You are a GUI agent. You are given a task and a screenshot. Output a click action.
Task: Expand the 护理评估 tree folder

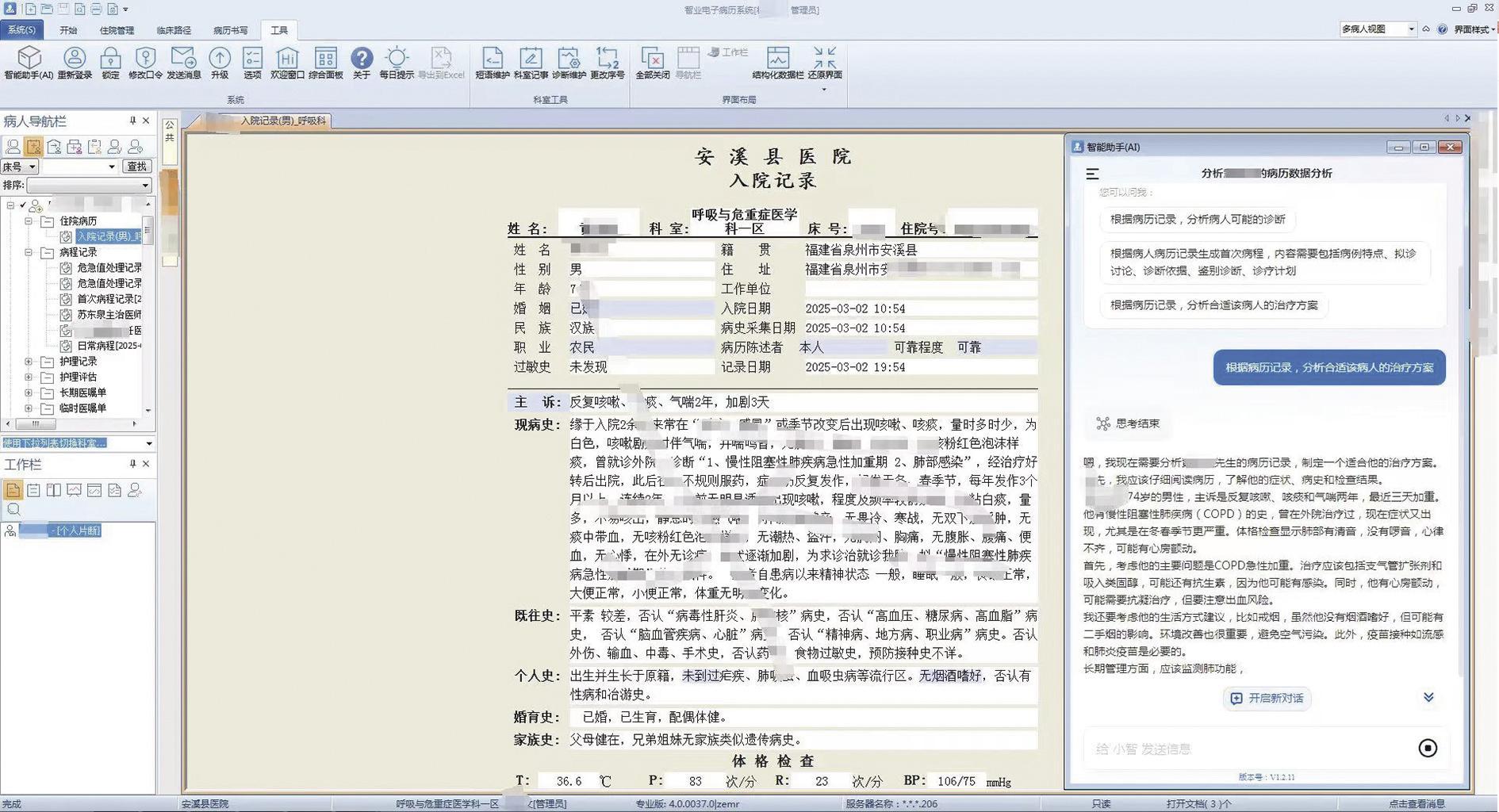(x=29, y=377)
